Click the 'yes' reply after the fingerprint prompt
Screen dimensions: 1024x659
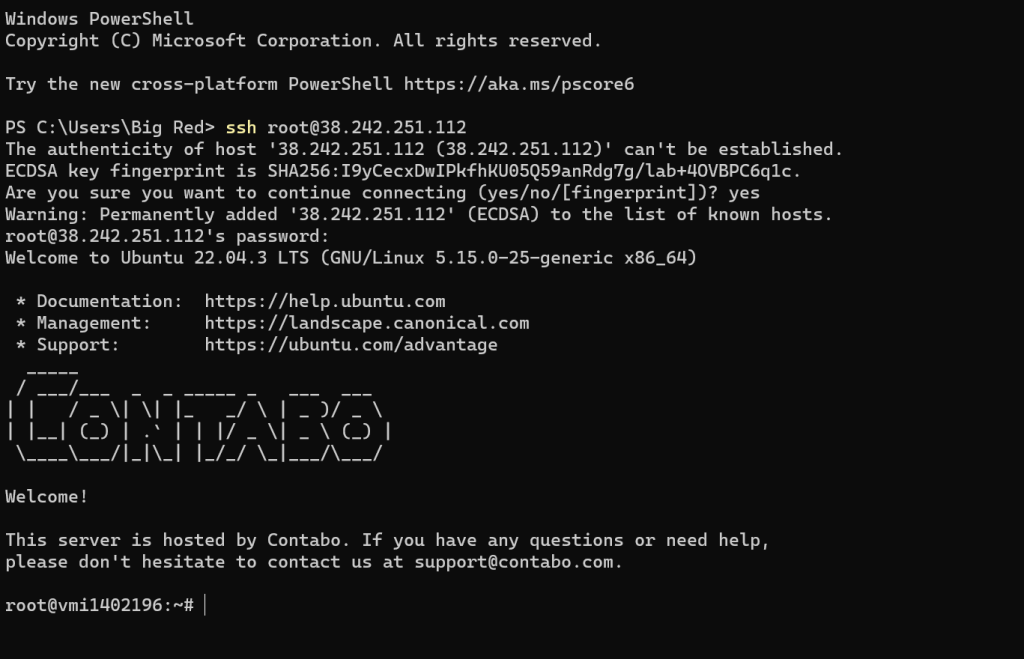744,193
